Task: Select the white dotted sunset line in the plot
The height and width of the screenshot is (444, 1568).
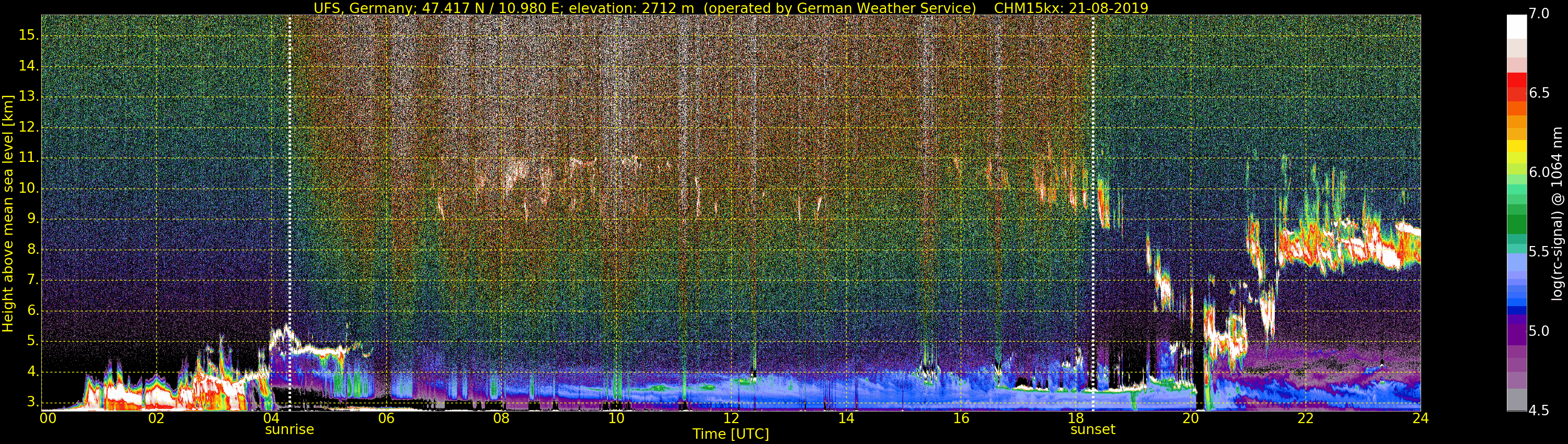Action: click(x=1093, y=213)
